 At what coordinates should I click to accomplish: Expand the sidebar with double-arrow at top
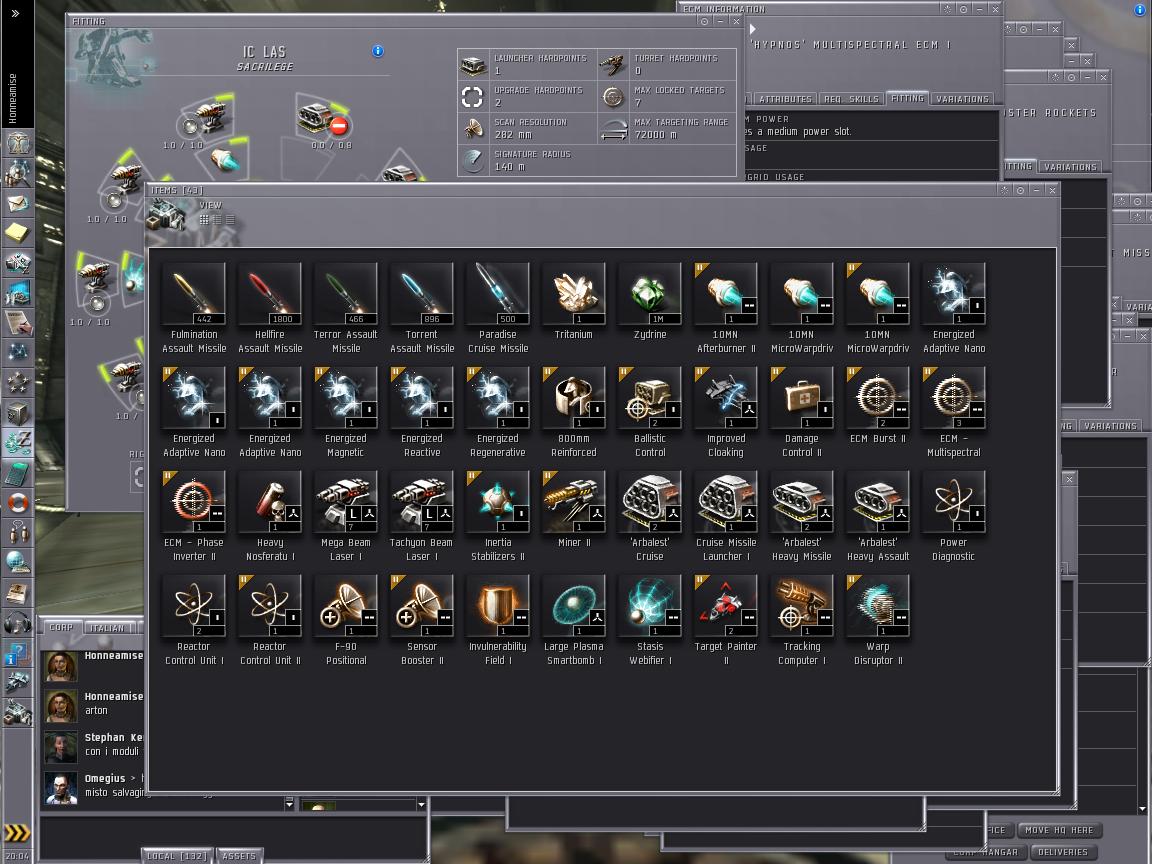click(15, 13)
